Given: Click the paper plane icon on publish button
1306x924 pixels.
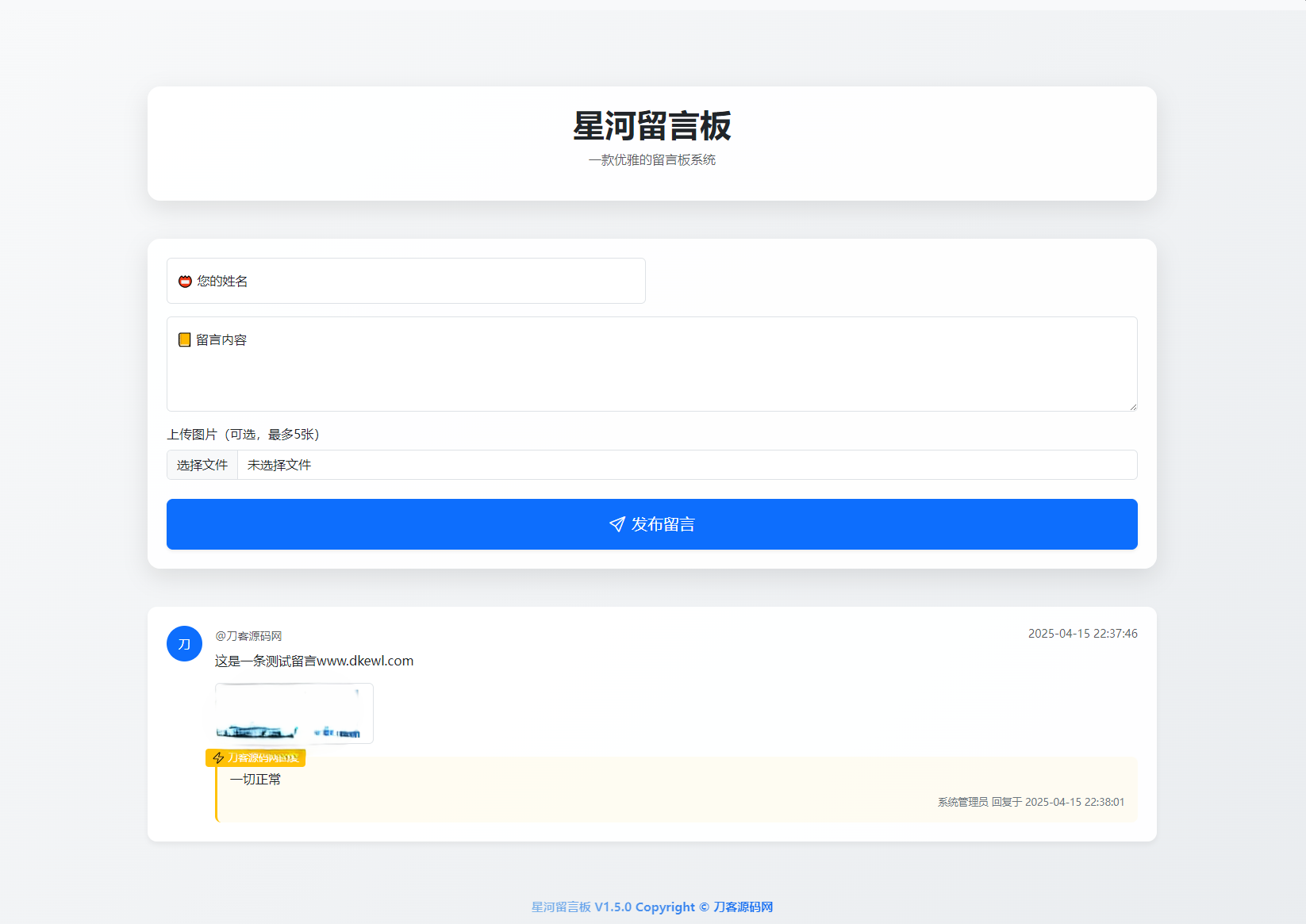Looking at the screenshot, I should tap(617, 524).
